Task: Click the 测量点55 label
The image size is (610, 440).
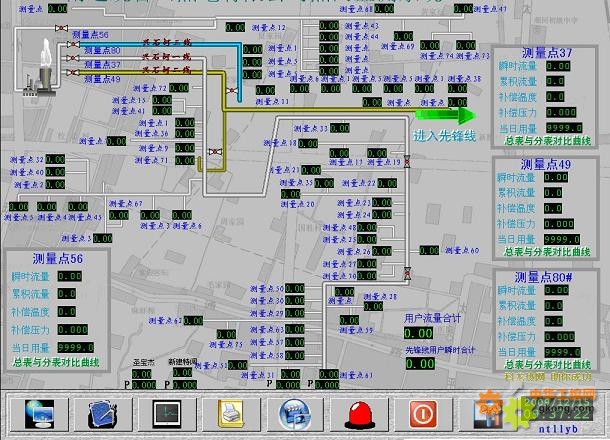Action: coord(356,330)
